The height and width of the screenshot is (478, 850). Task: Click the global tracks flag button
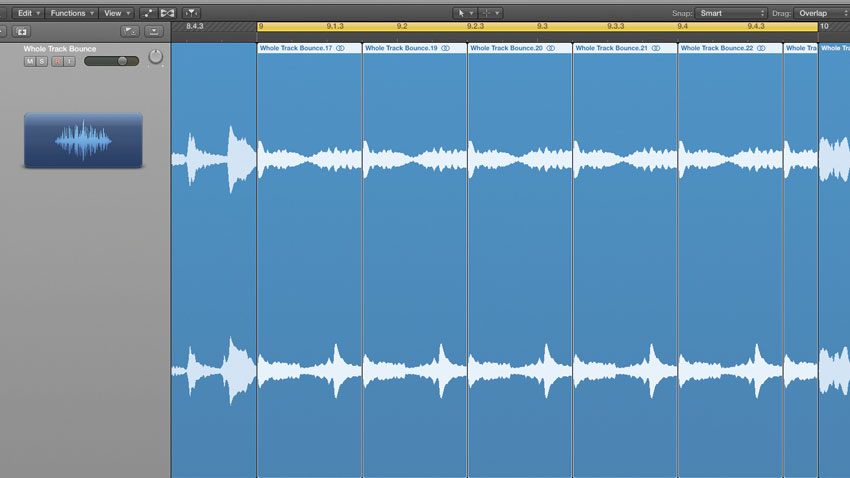[130, 31]
